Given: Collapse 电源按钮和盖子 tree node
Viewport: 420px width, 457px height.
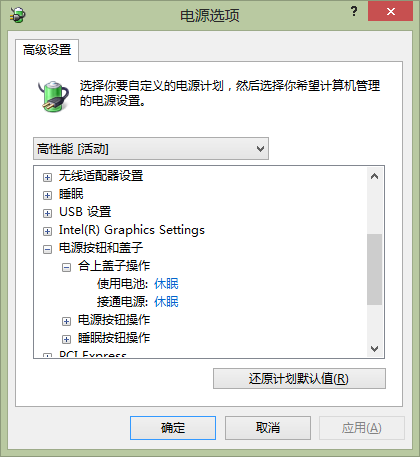Looking at the screenshot, I should [47, 249].
